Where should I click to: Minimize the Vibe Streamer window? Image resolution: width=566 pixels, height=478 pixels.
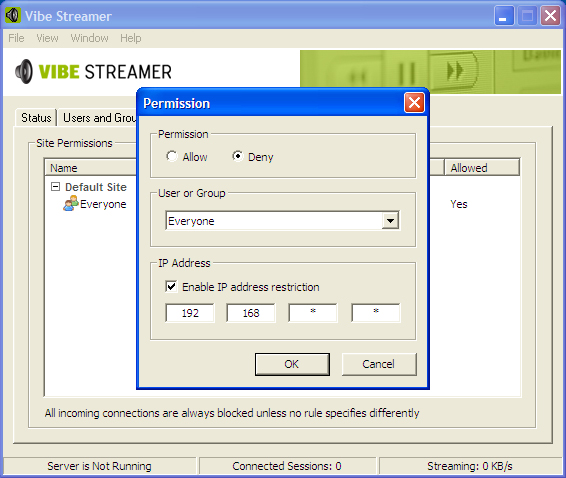504,16
